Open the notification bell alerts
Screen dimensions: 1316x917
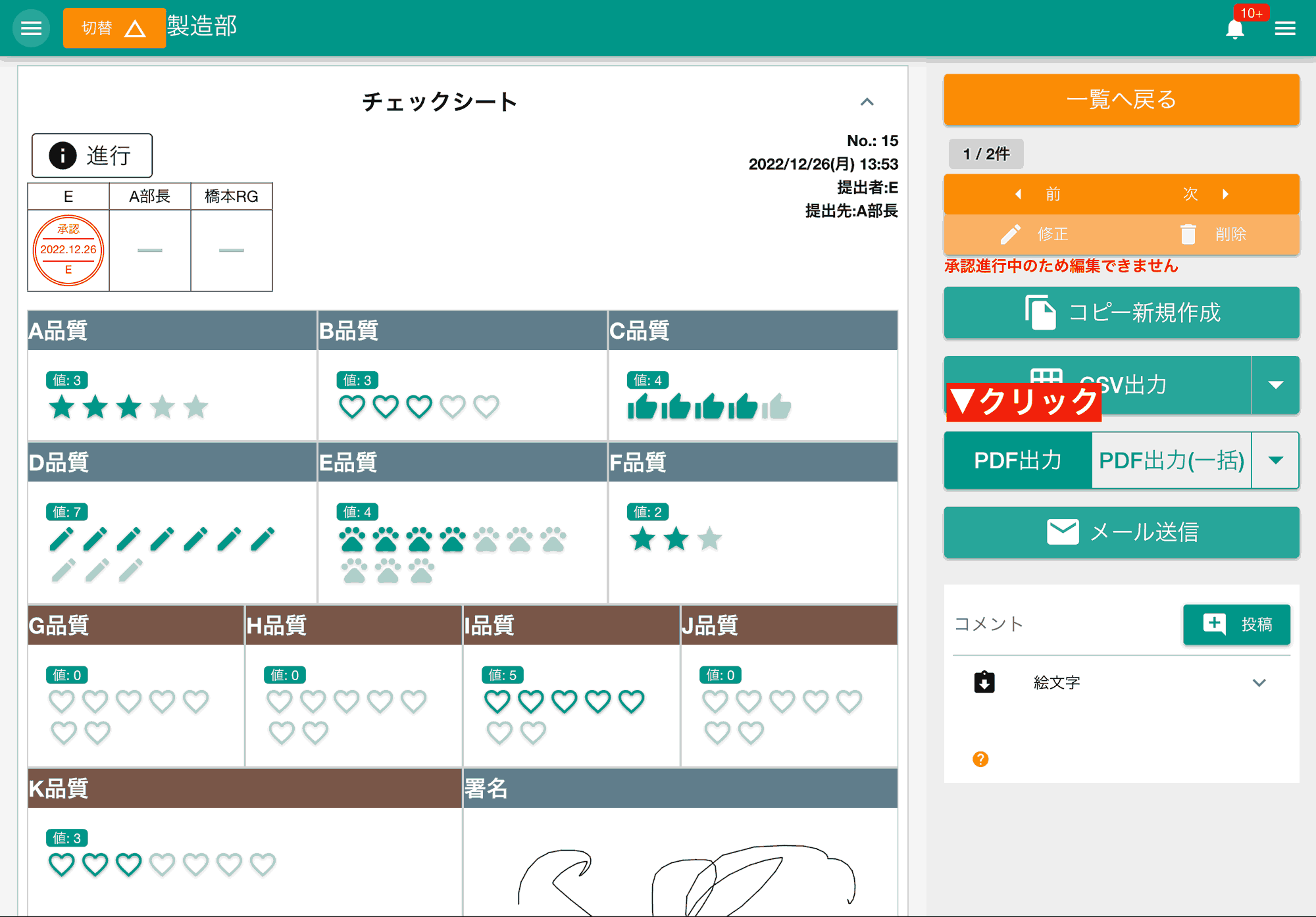pyautogui.click(x=1236, y=28)
